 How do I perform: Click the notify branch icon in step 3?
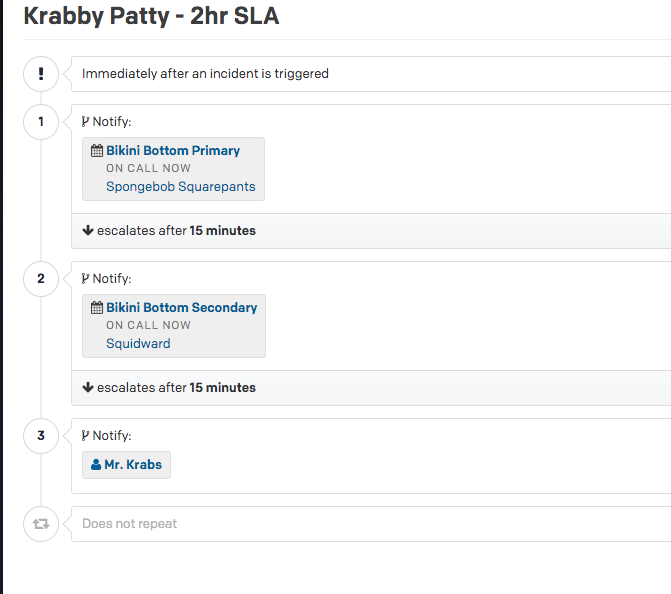[x=86, y=436]
